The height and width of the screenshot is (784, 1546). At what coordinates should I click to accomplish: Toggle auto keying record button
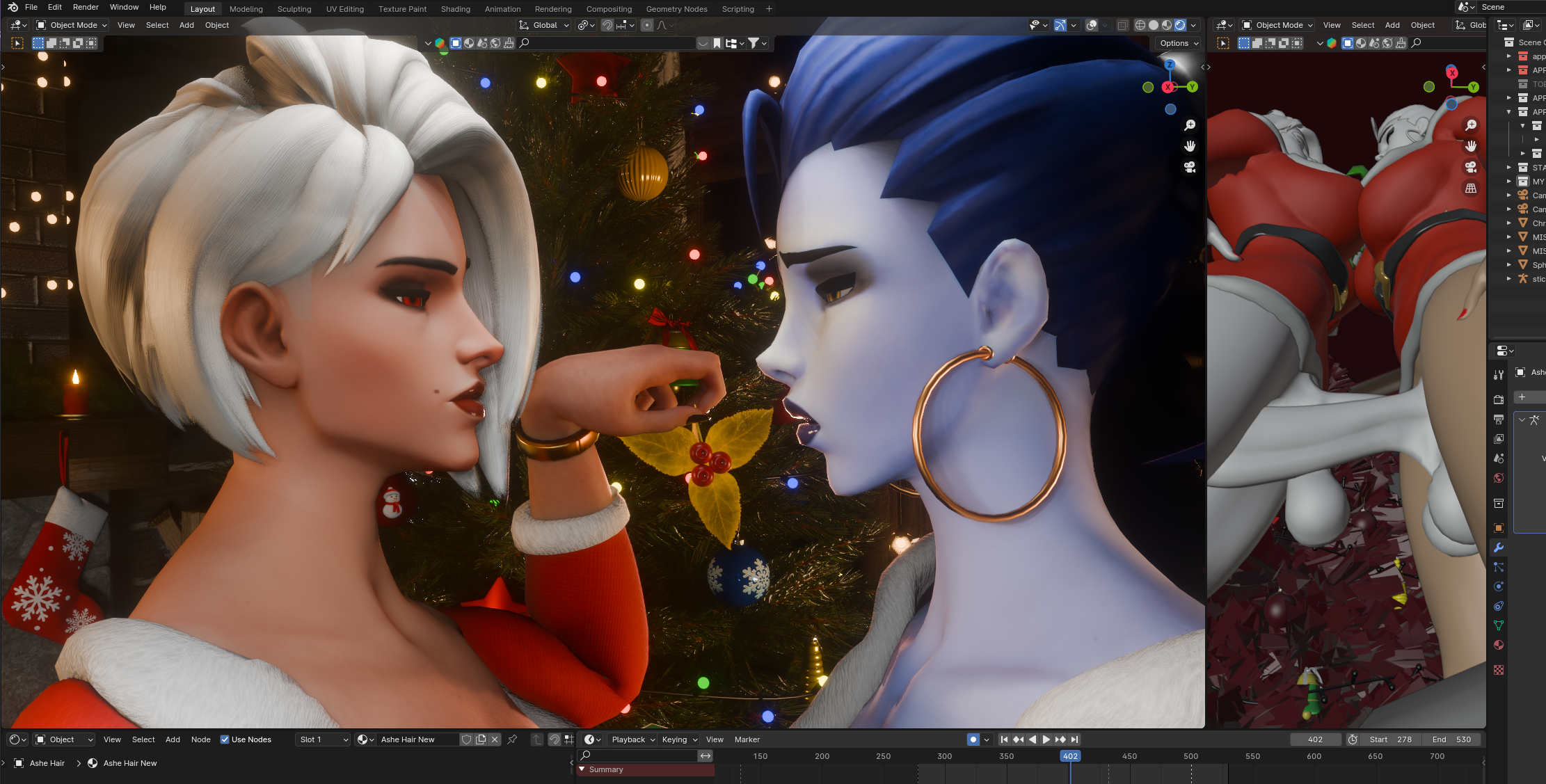(973, 739)
